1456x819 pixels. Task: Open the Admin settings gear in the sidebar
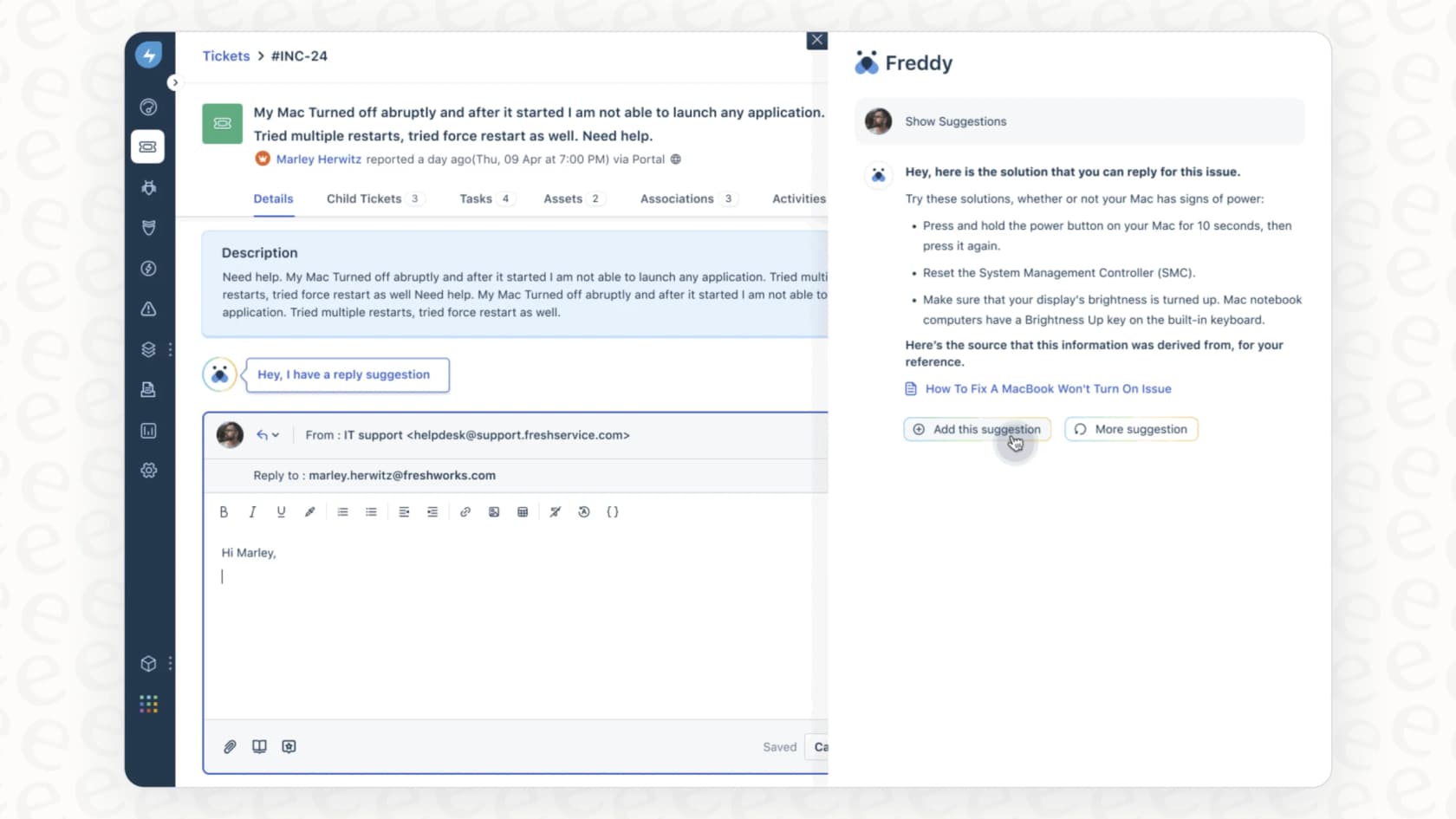point(148,471)
